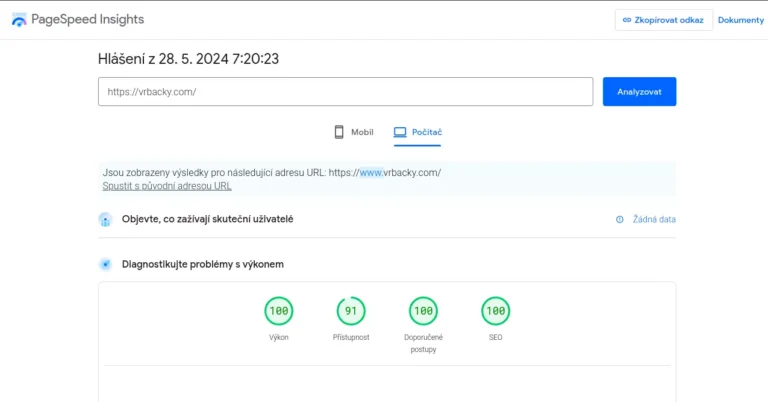Switch to the Mobil tab

[x=354, y=132]
